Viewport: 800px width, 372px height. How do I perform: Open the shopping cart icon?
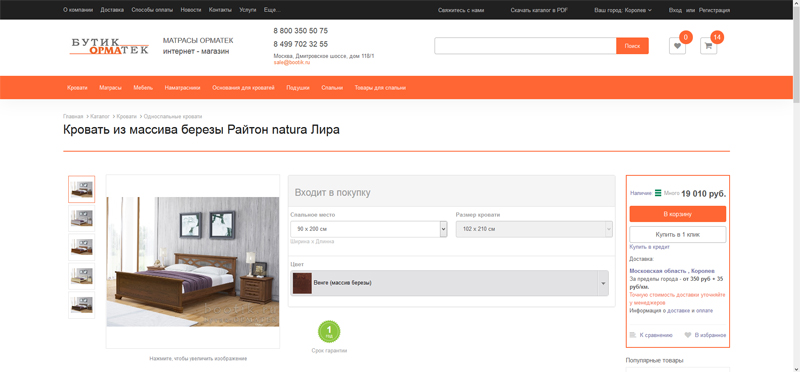[x=708, y=45]
